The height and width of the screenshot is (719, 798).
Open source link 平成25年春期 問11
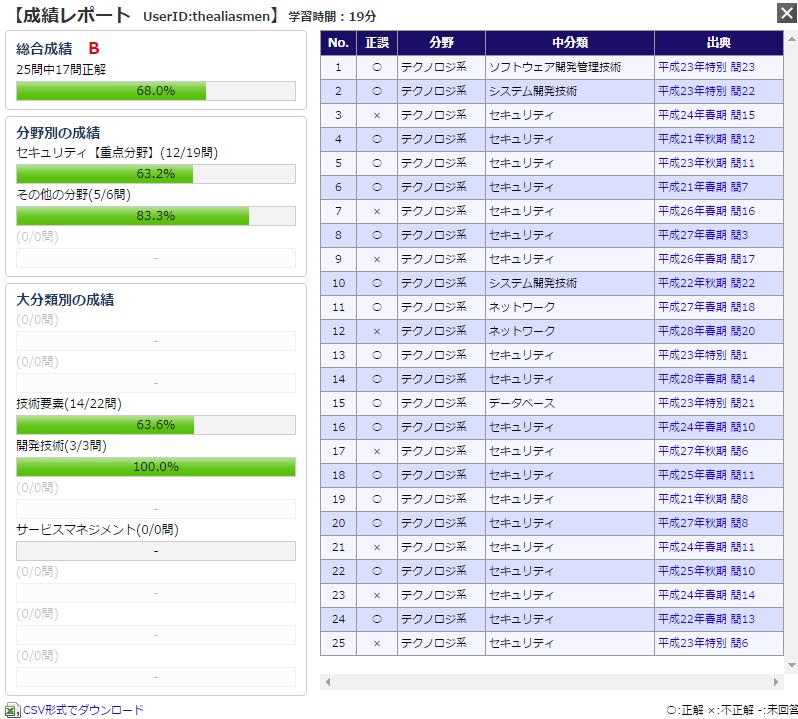coord(706,475)
